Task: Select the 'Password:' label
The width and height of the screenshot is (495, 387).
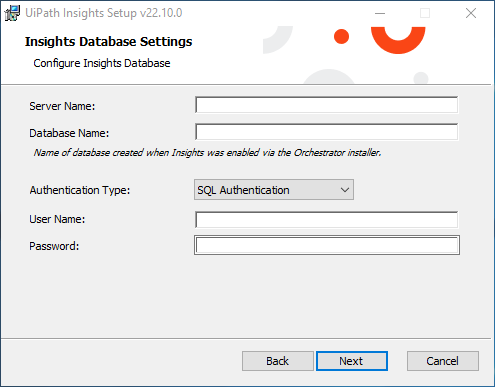Action: click(x=54, y=246)
